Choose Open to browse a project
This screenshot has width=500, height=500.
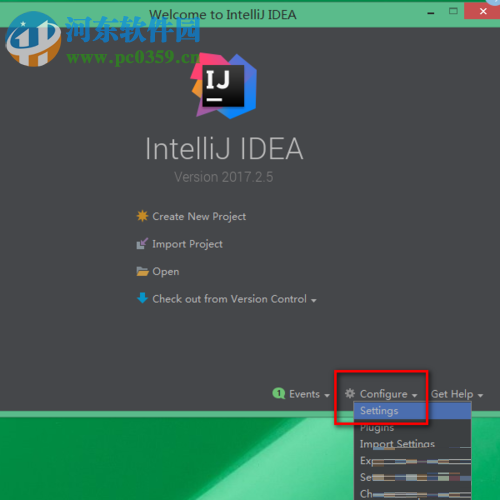[x=166, y=272]
